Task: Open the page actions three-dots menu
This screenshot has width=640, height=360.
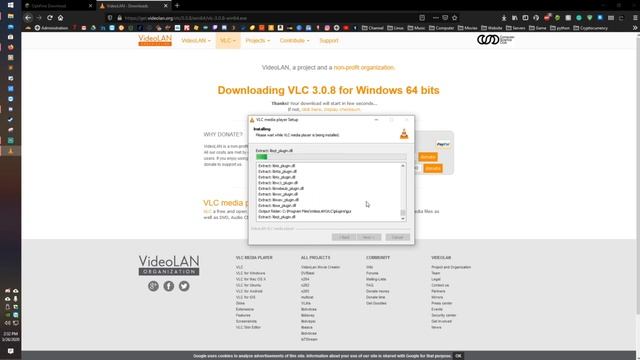Action: point(436,18)
